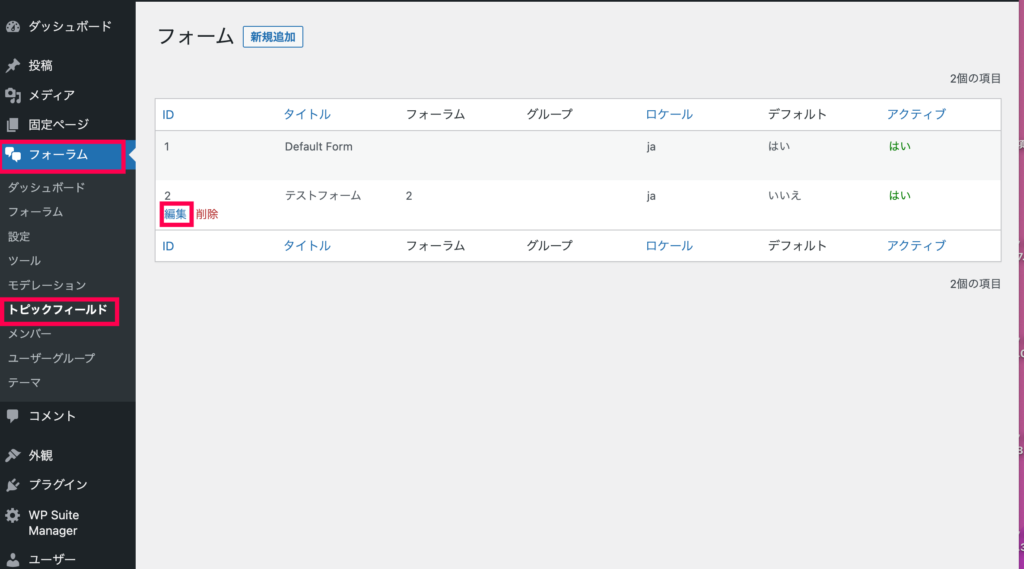Click the speech bubbles icon beside フォーラム
This screenshot has width=1024, height=569.
[13, 155]
